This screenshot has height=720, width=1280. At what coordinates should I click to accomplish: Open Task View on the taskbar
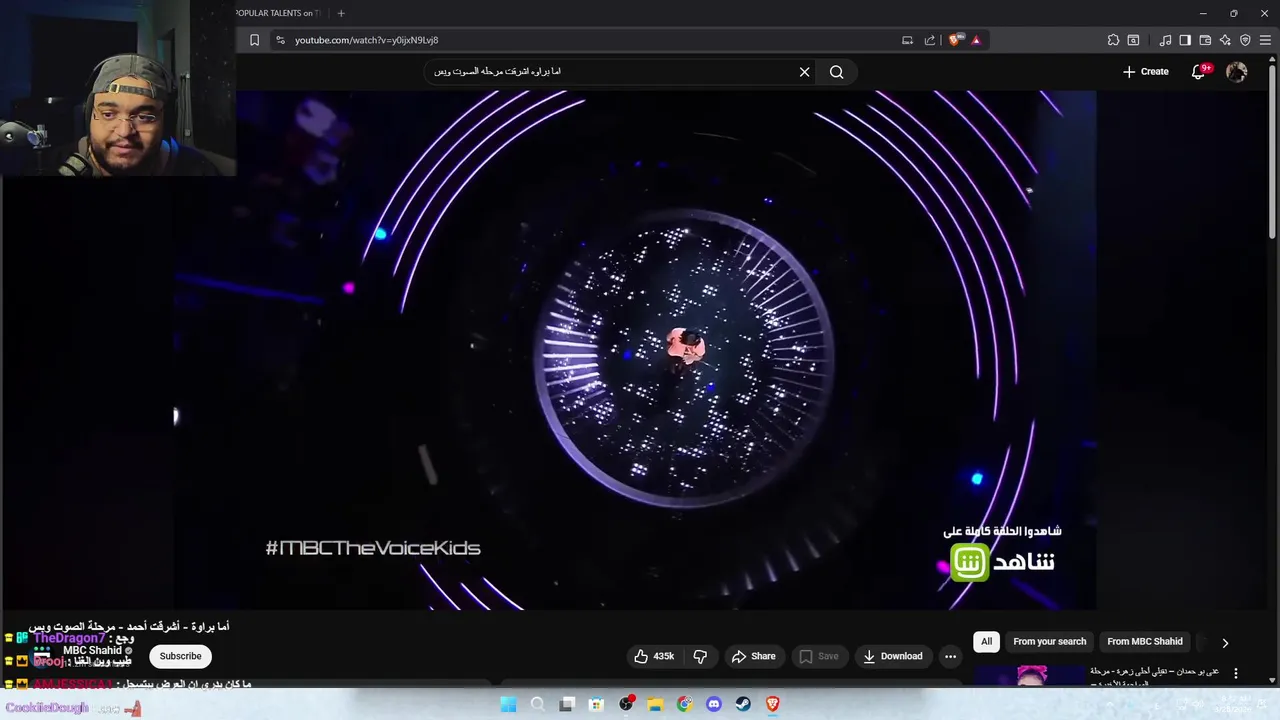click(567, 704)
